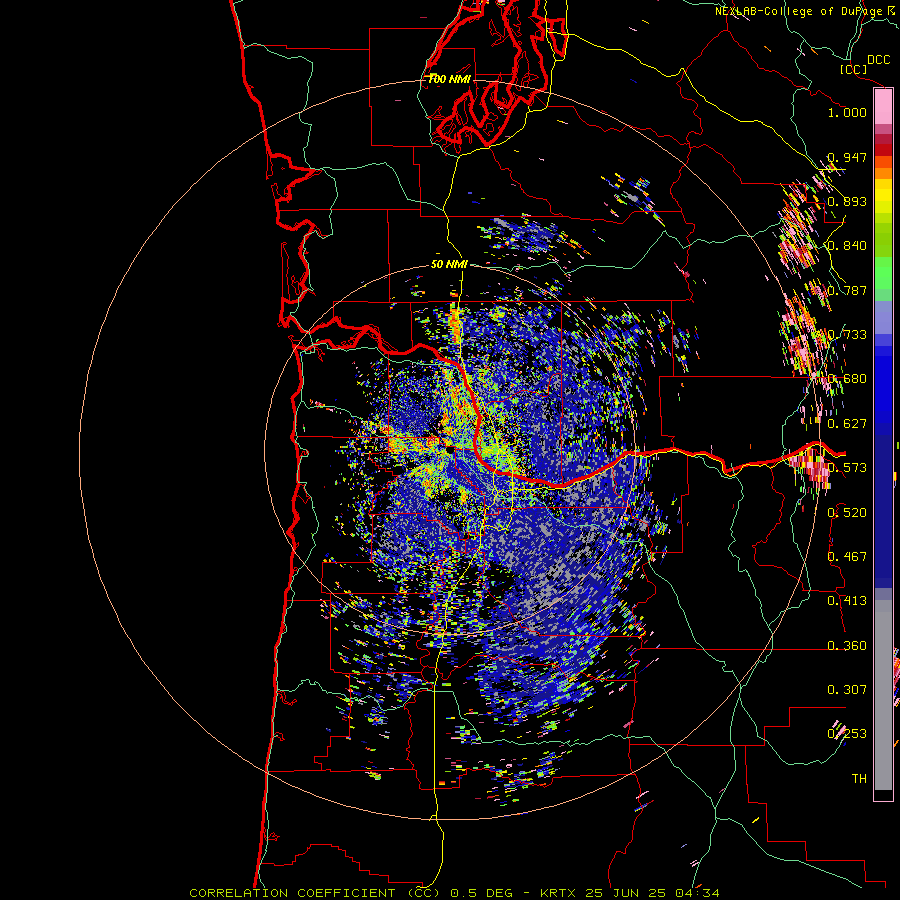Click the 0.787 value on the color scale
The width and height of the screenshot is (900, 900).
click(x=847, y=290)
